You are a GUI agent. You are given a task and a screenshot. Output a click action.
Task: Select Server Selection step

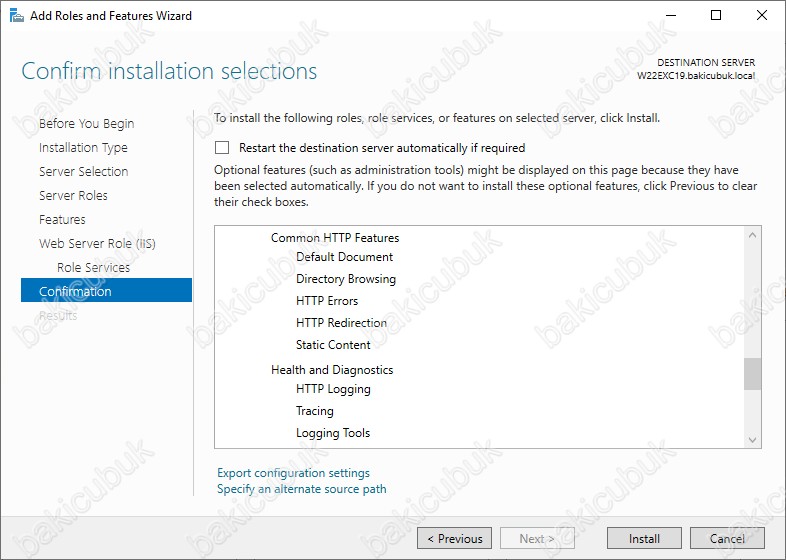coord(84,171)
